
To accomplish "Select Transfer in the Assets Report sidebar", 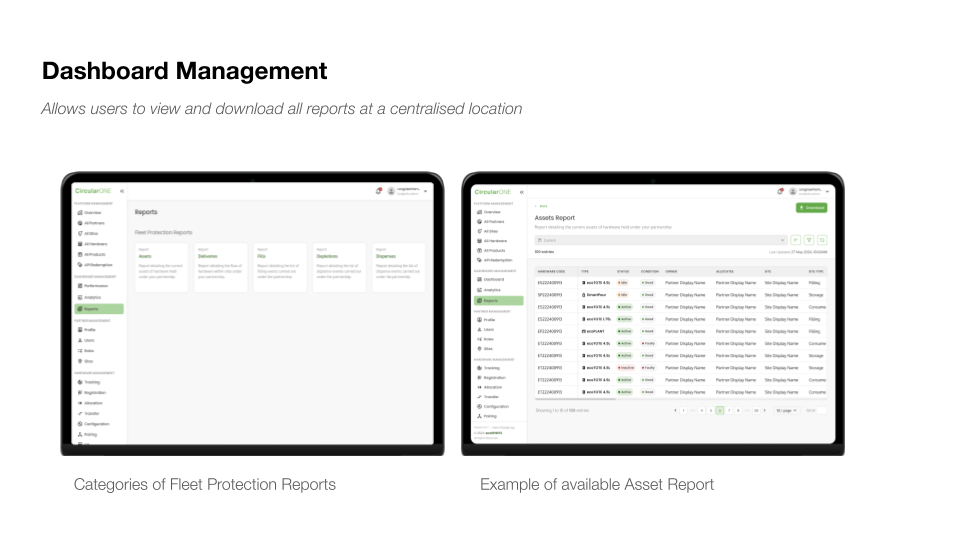I will point(488,397).
